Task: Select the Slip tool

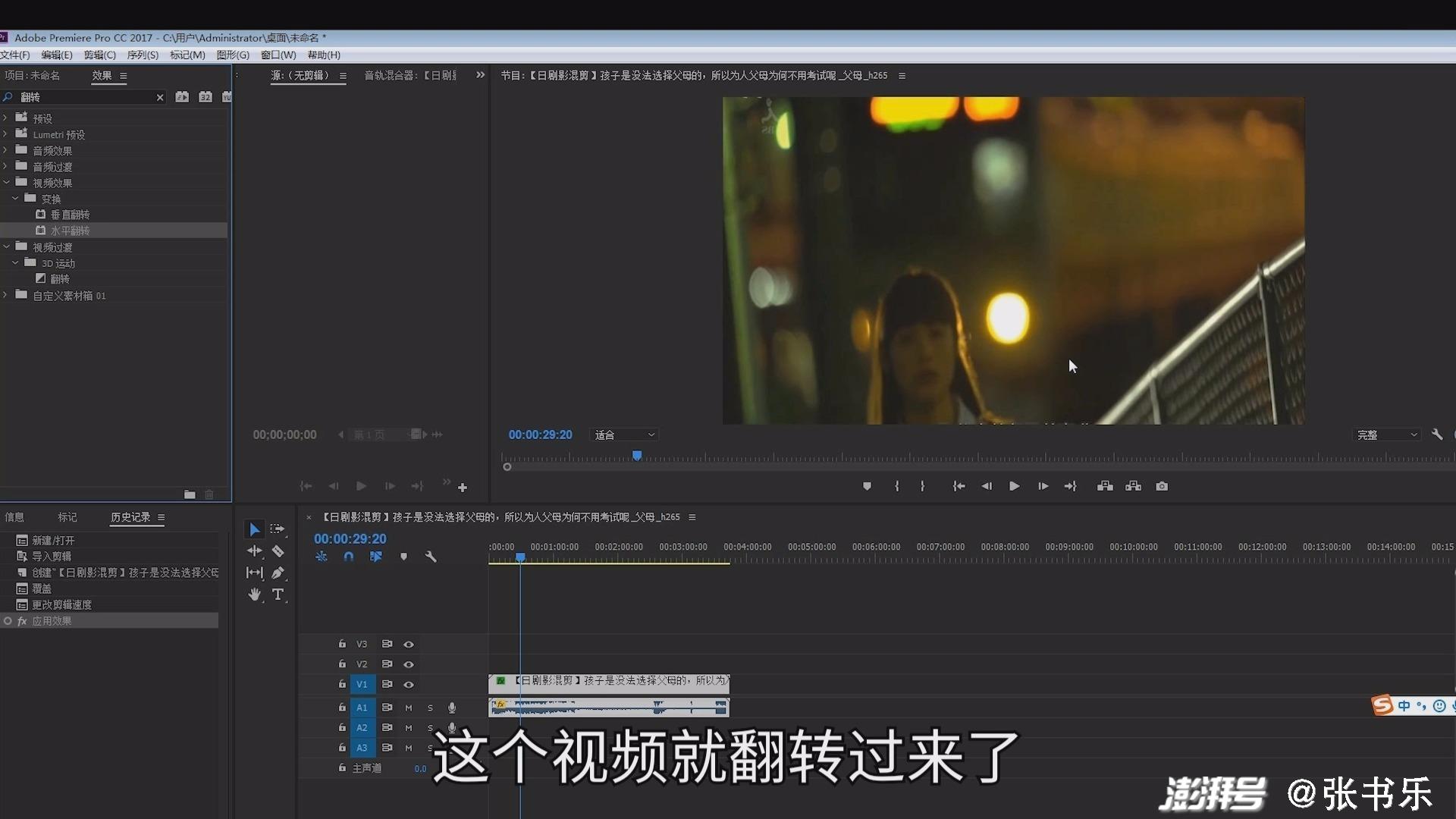Action: [x=255, y=573]
